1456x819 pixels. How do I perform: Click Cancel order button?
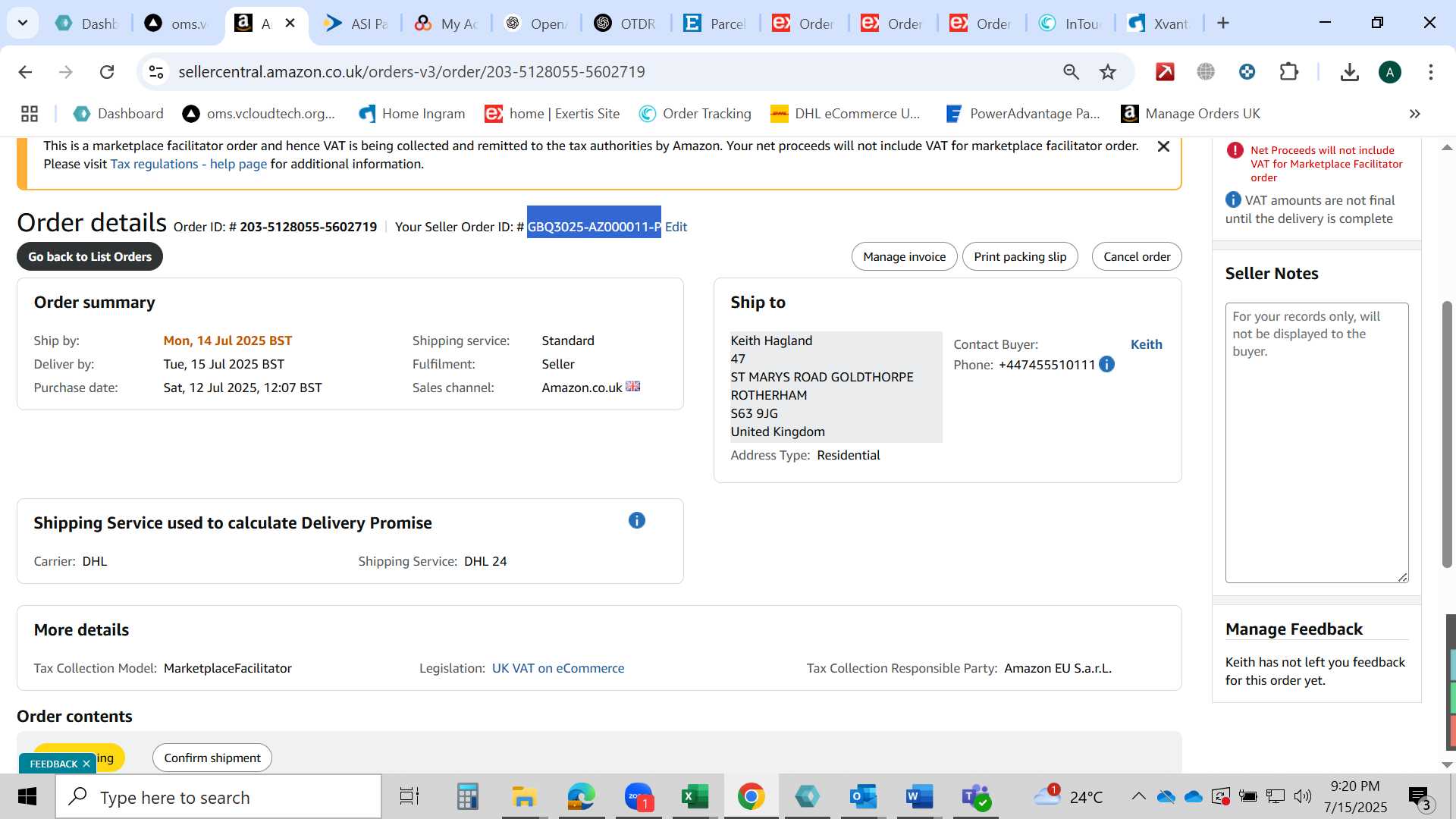(x=1137, y=256)
